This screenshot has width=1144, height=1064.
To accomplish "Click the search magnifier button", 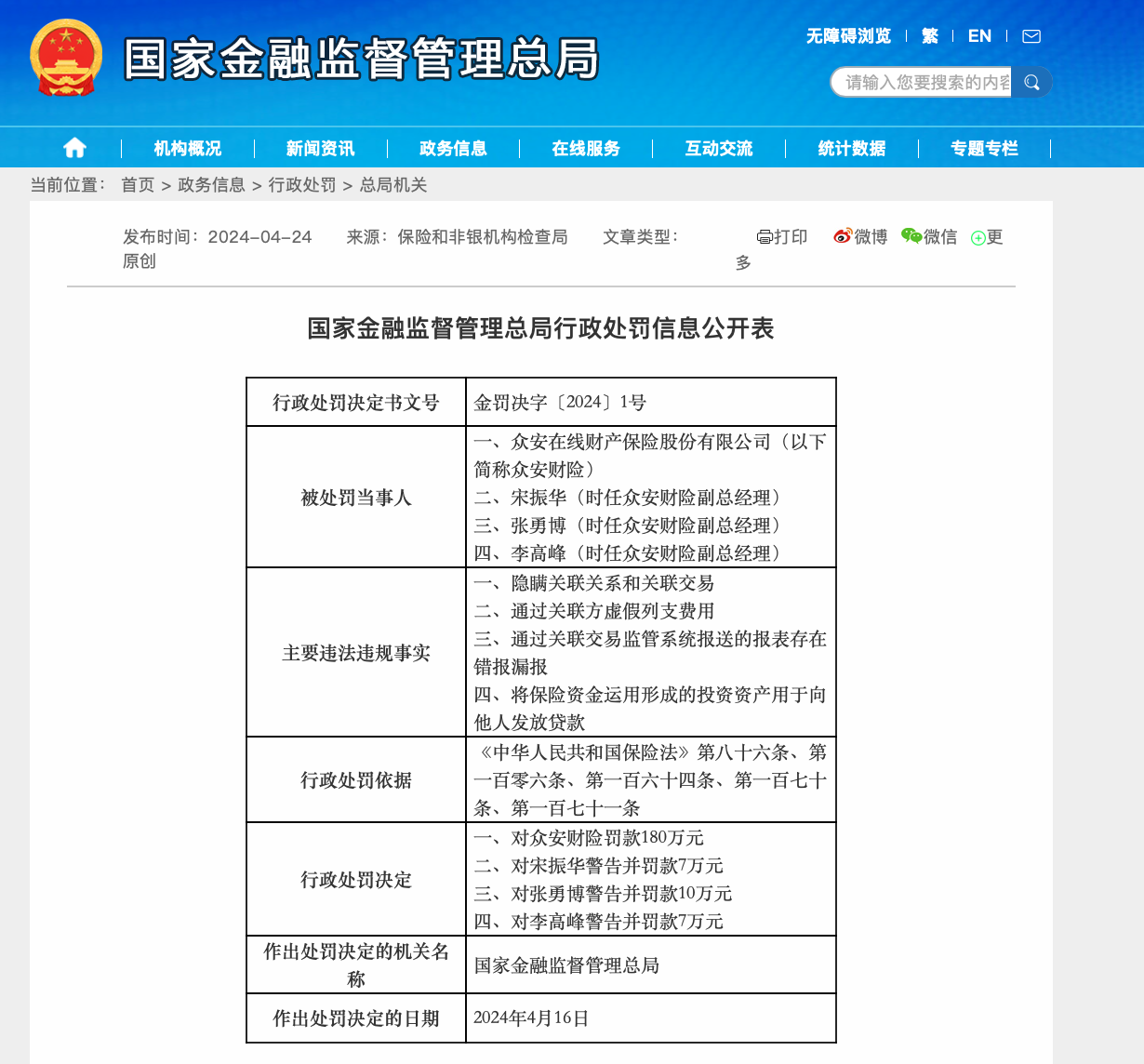I will click(x=1031, y=82).
